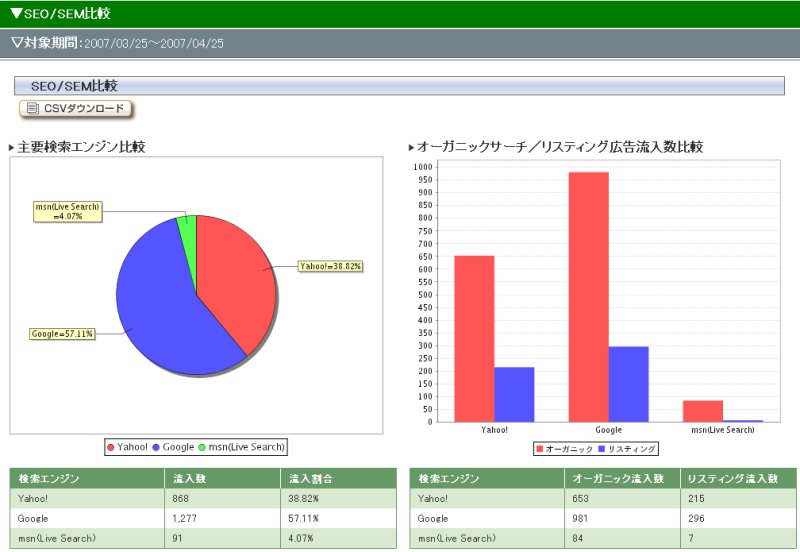Click the Google=57.11% pie label
Screen dimensions: 800x552
(x=62, y=334)
